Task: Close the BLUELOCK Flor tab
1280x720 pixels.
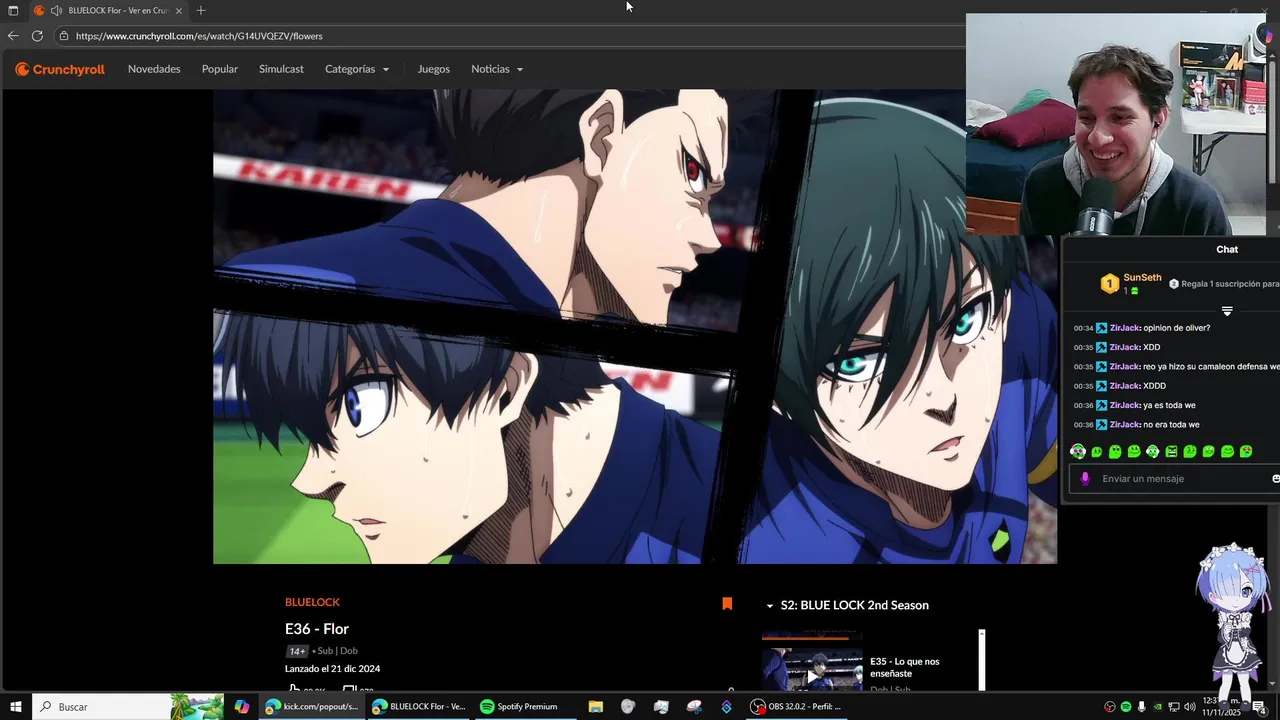Action: 179,10
